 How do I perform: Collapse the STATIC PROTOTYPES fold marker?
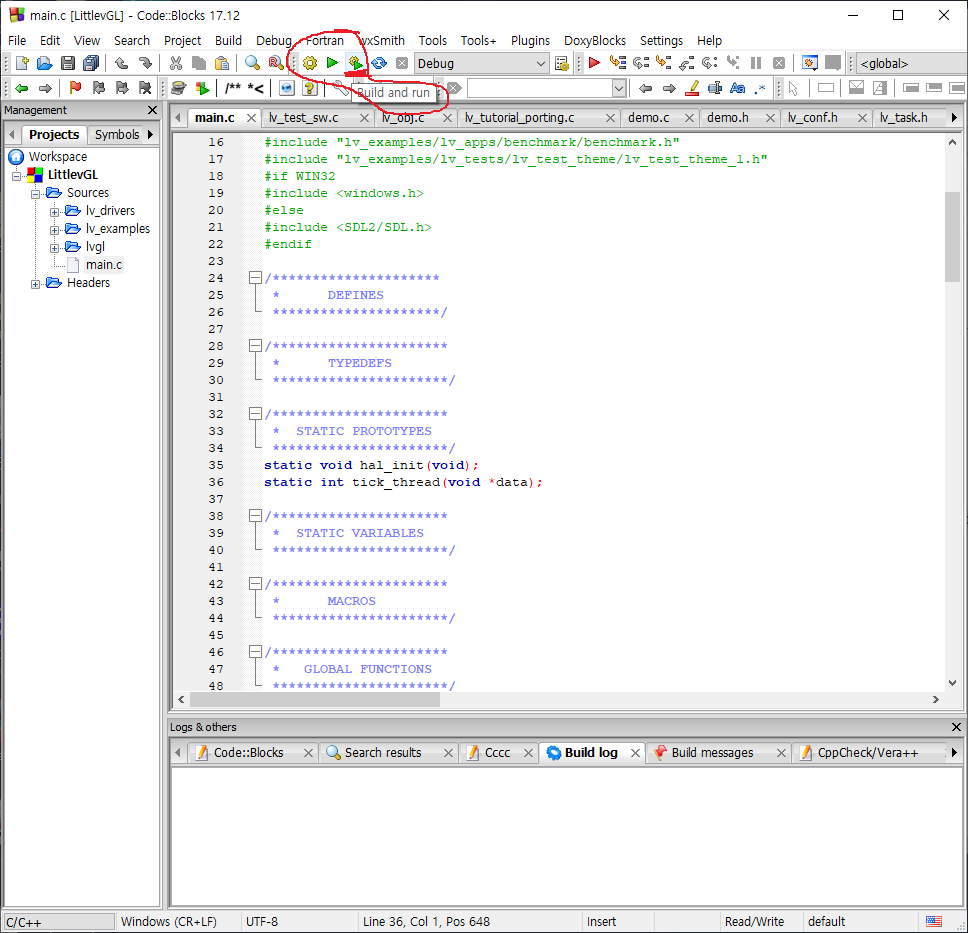(x=255, y=413)
